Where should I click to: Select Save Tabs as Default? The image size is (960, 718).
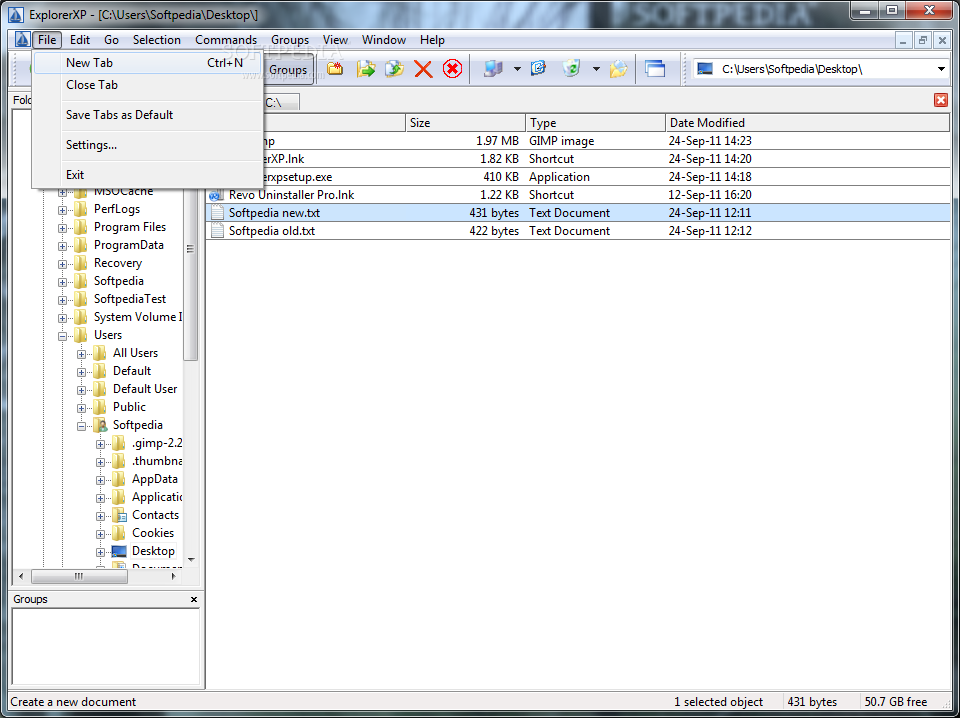point(148,115)
